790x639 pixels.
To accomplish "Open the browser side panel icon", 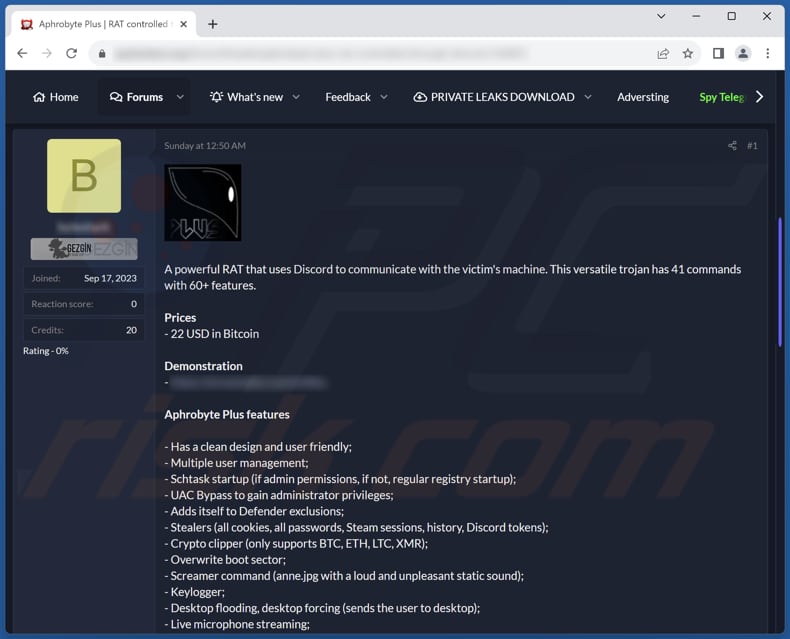I will point(718,53).
